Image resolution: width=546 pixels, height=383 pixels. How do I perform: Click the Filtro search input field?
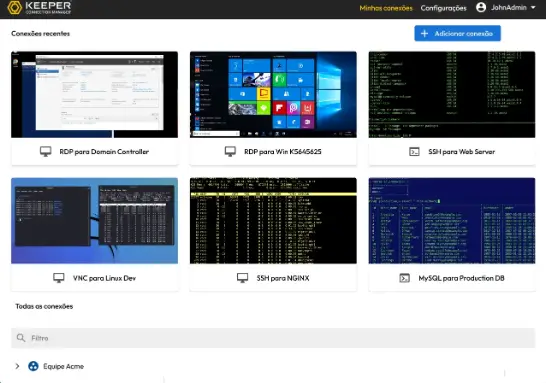click(273, 338)
